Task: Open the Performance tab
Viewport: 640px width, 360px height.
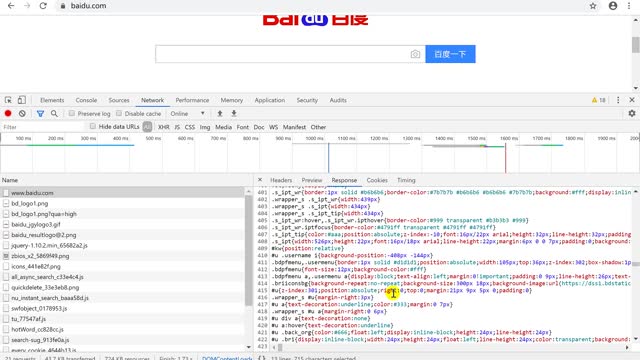Action: [x=192, y=100]
